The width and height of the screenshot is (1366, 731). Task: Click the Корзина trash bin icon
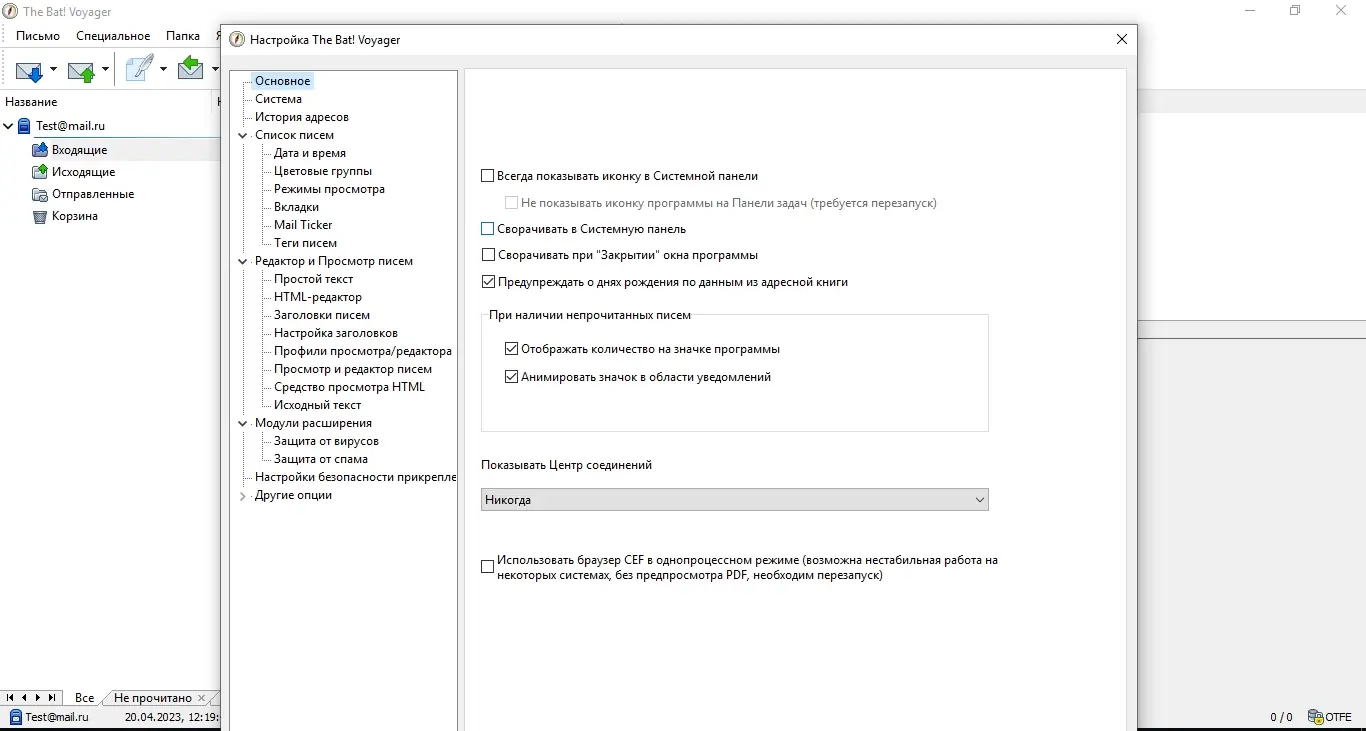coord(40,216)
